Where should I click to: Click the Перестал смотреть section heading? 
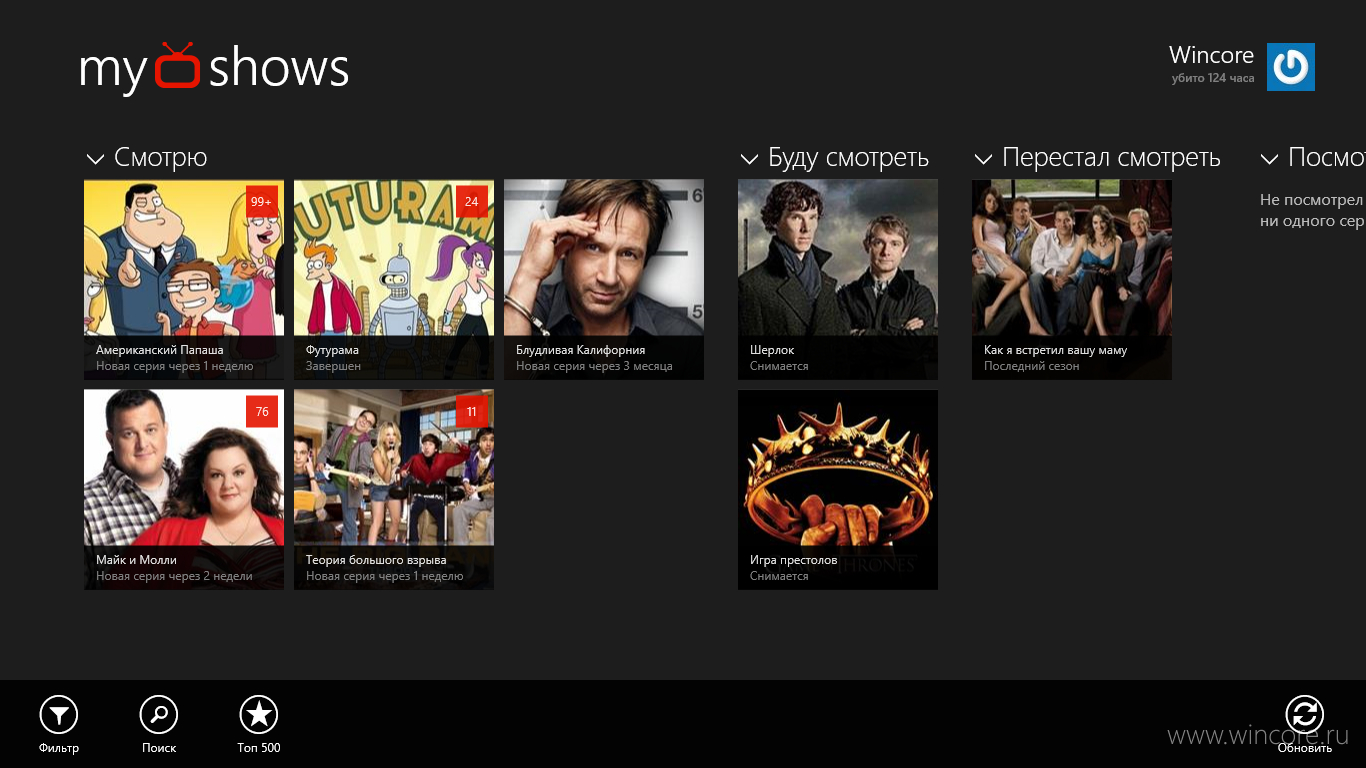click(1111, 158)
